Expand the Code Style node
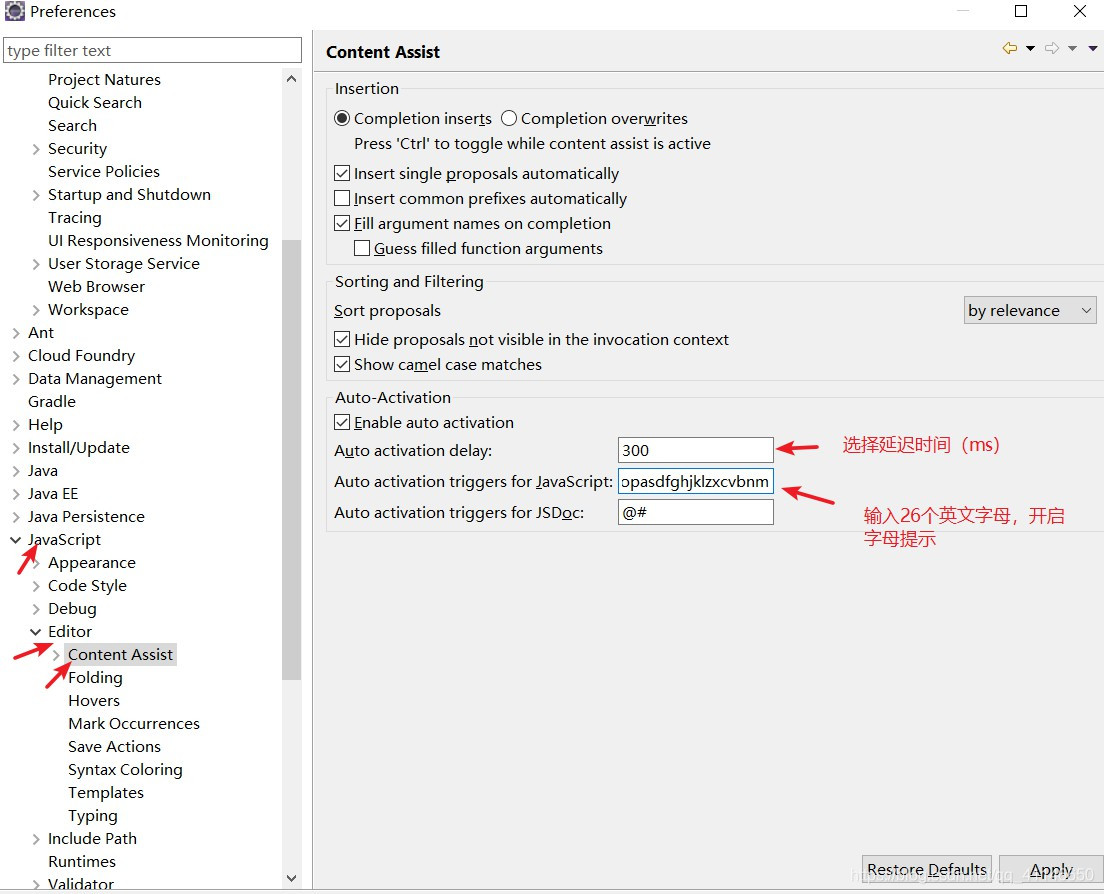 coord(36,586)
